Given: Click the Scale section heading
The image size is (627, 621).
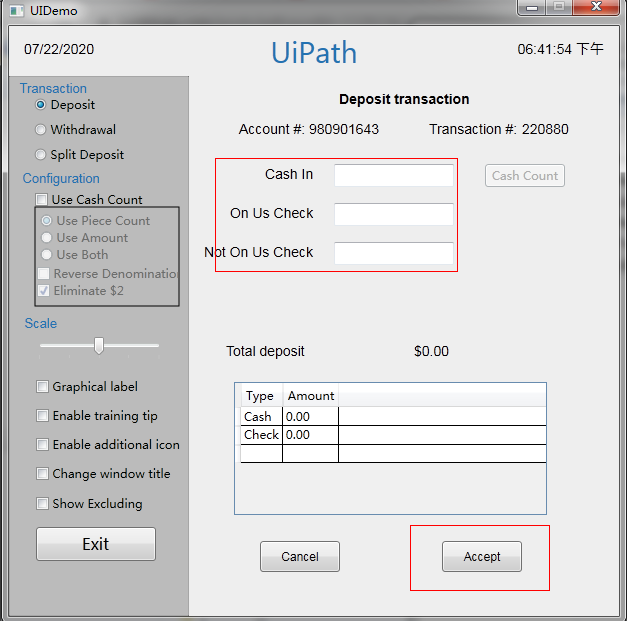Looking at the screenshot, I should 41,323.
